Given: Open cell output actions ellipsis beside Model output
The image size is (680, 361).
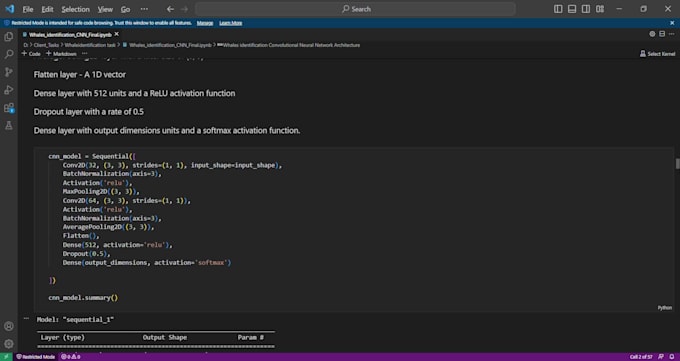Looking at the screenshot, I should (x=26, y=318).
